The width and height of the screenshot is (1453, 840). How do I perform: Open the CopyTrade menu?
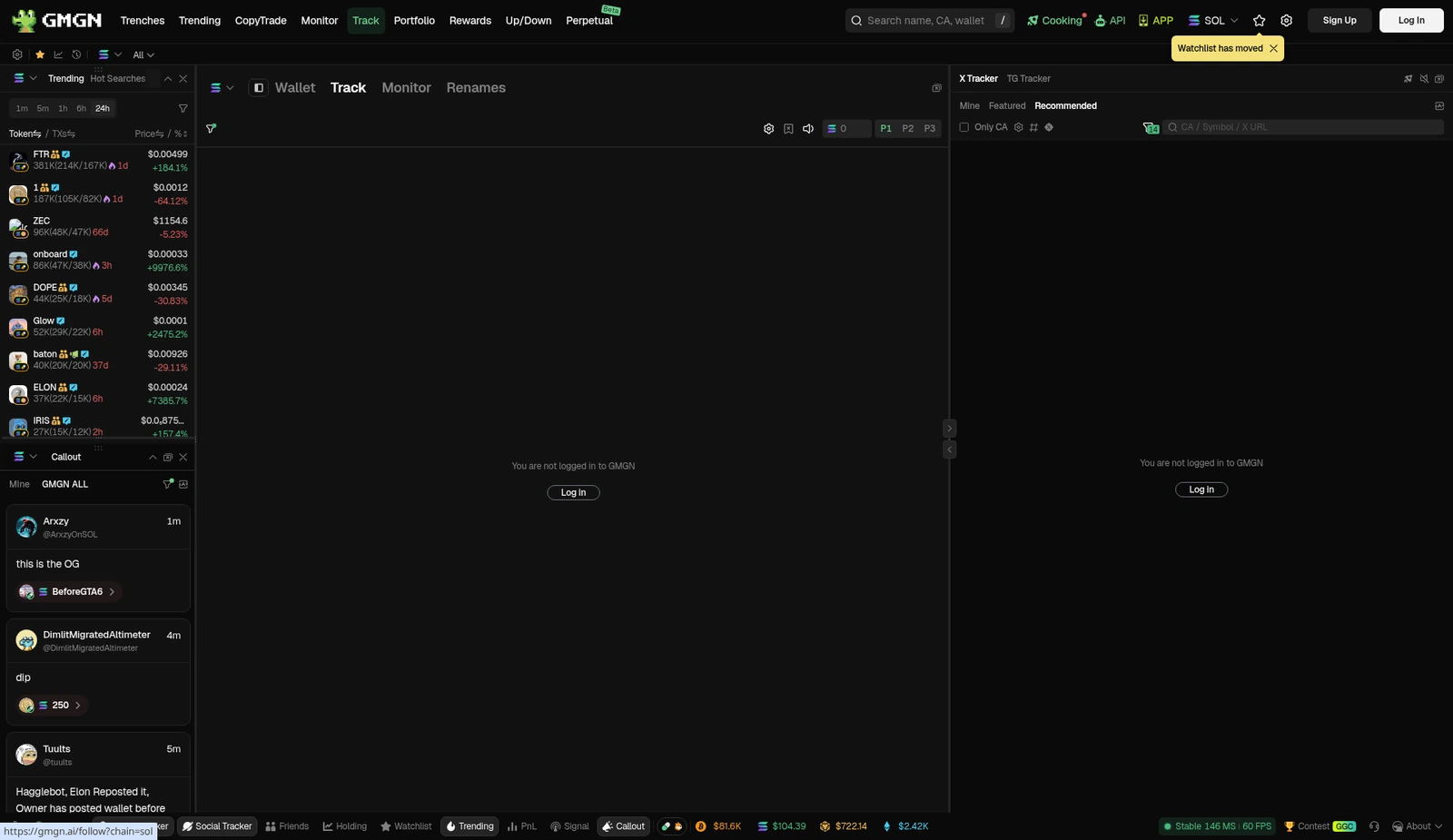[261, 20]
